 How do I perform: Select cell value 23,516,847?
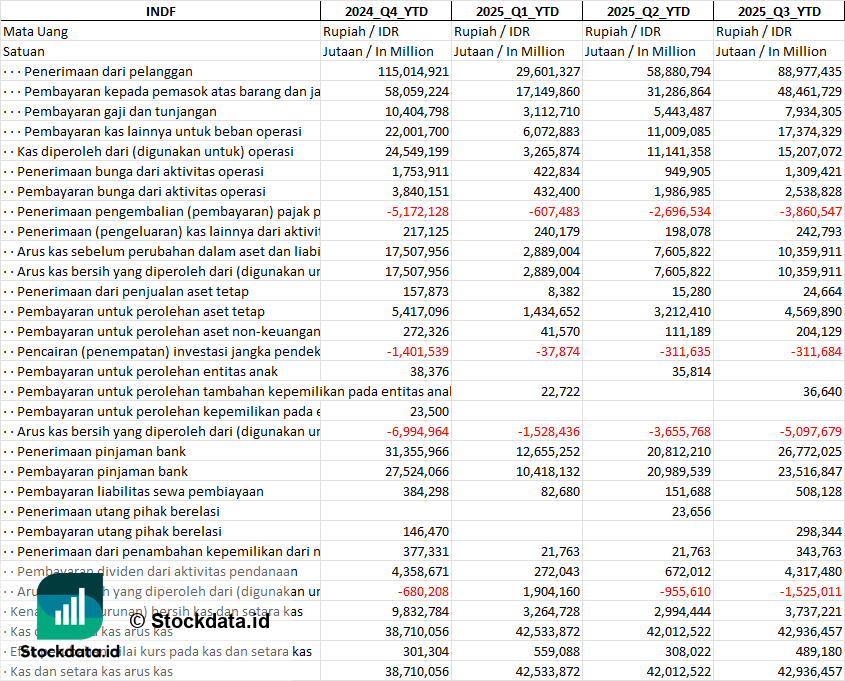pos(809,471)
